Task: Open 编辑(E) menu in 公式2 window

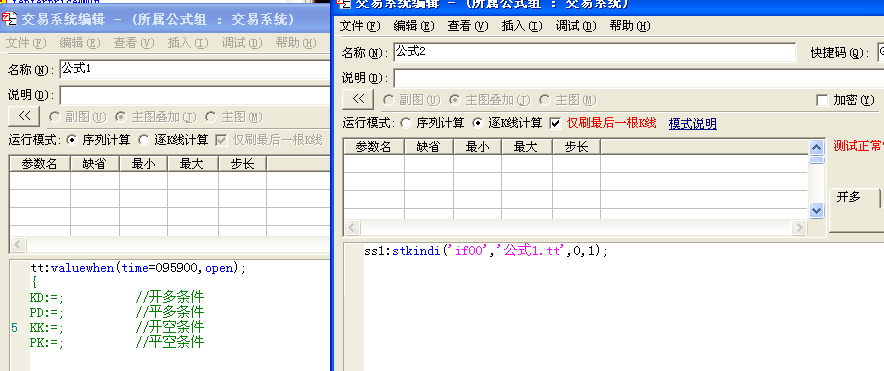Action: pos(414,26)
